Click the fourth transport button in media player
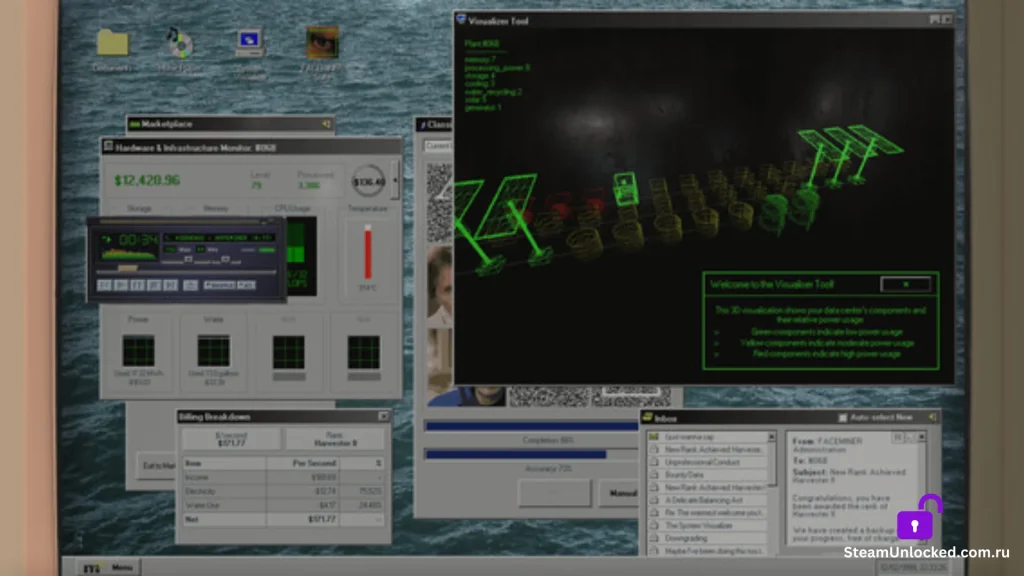1024x576 pixels. tap(154, 285)
